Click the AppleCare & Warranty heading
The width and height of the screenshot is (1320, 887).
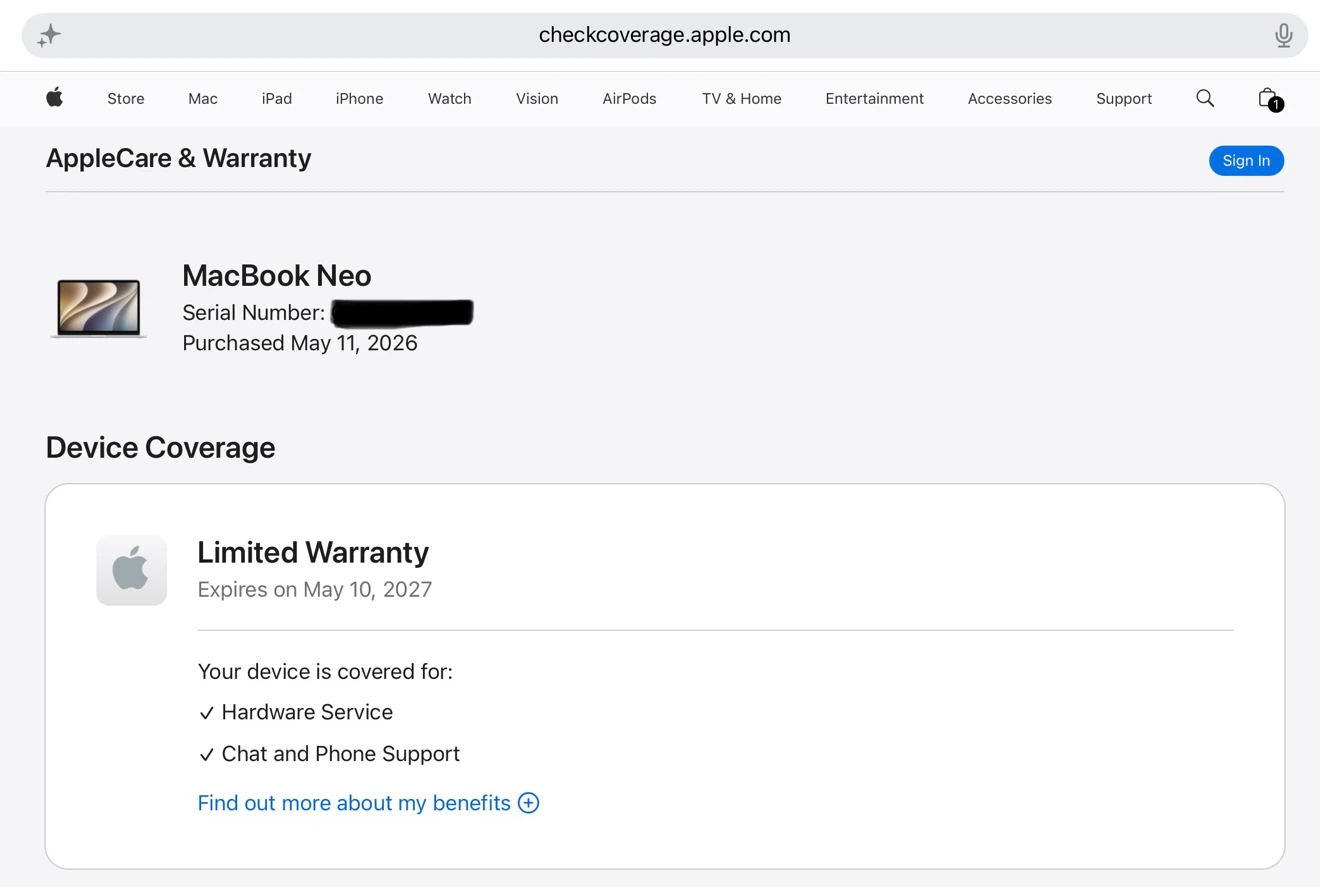179,158
